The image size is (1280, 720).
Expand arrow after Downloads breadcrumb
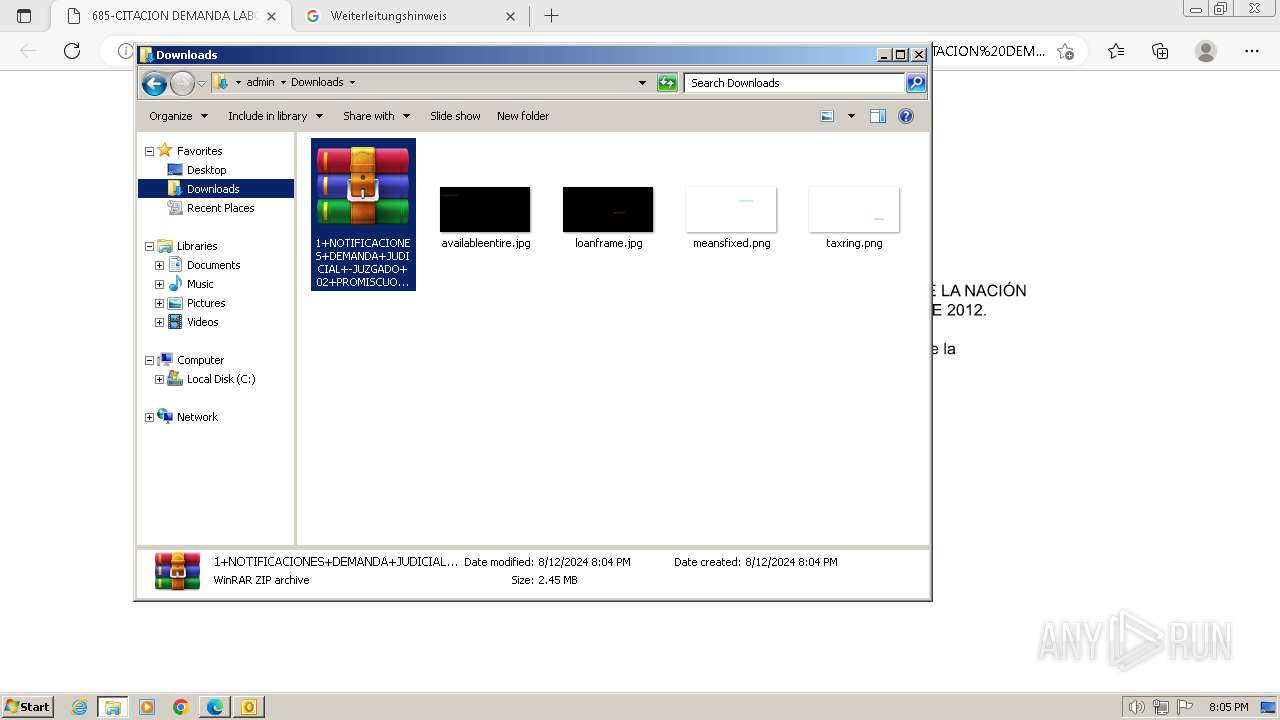(352, 83)
